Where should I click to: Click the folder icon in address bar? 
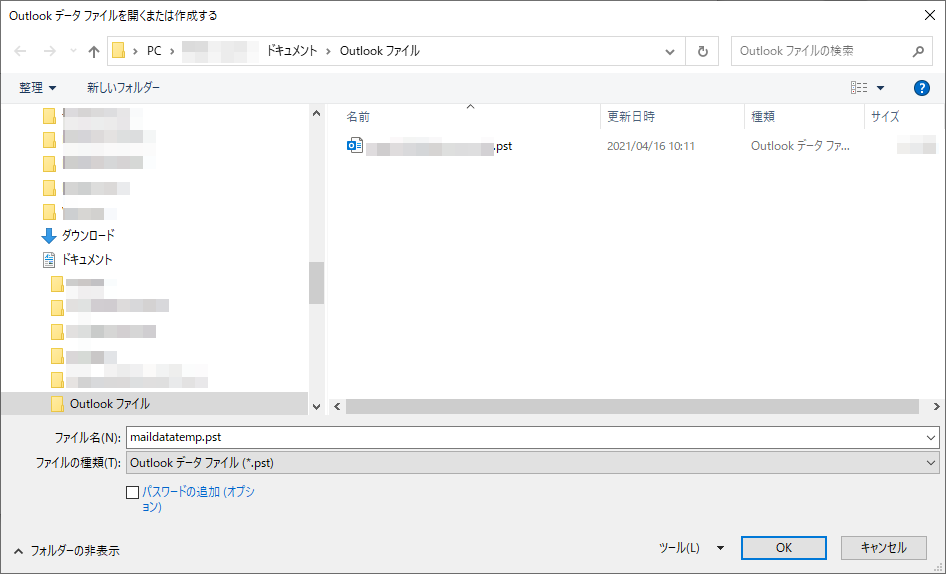(119, 51)
